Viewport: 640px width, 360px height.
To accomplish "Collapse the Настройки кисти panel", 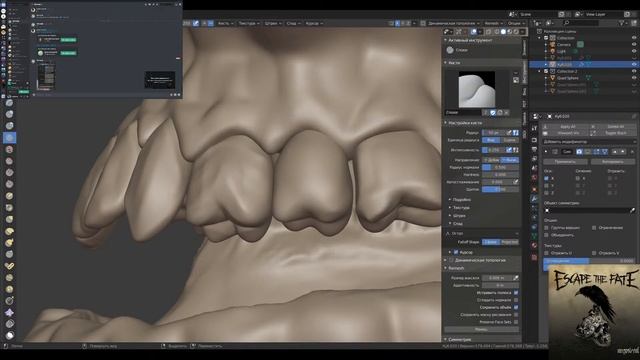I will tap(445, 122).
